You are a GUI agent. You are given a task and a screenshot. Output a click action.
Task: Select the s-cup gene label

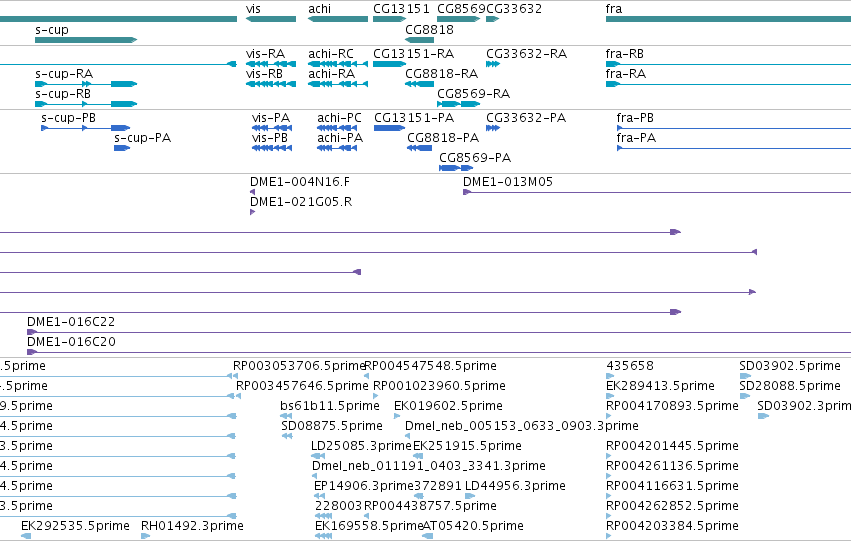click(x=52, y=30)
